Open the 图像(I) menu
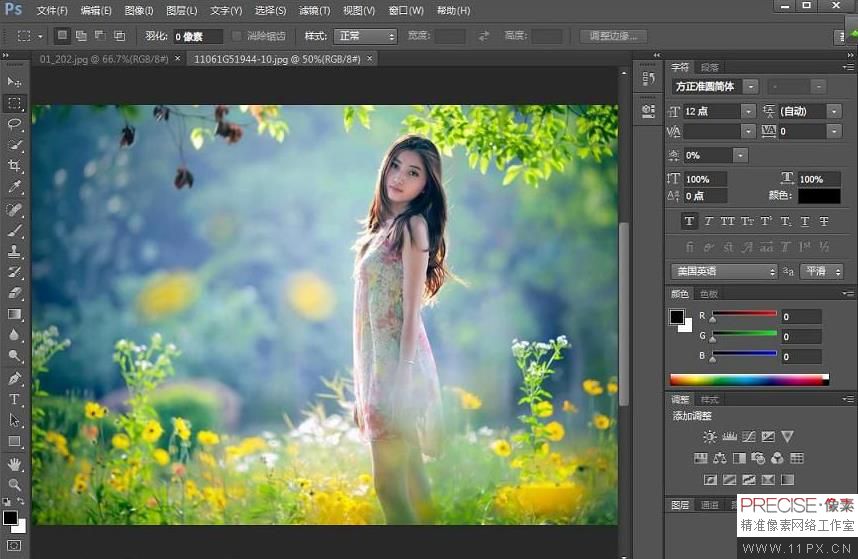Image resolution: width=858 pixels, height=559 pixels. coord(139,10)
